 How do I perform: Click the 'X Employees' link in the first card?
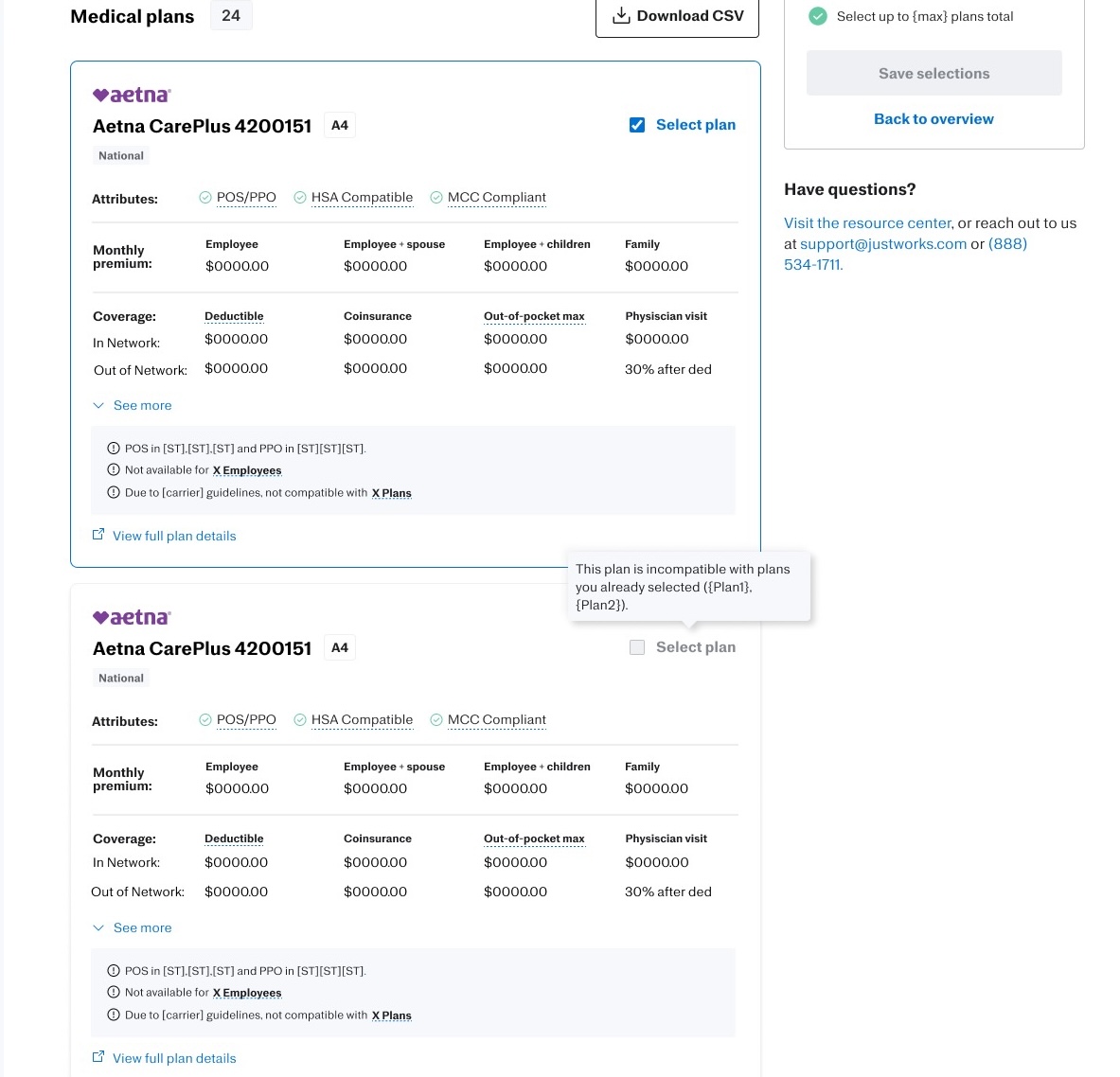tap(247, 470)
